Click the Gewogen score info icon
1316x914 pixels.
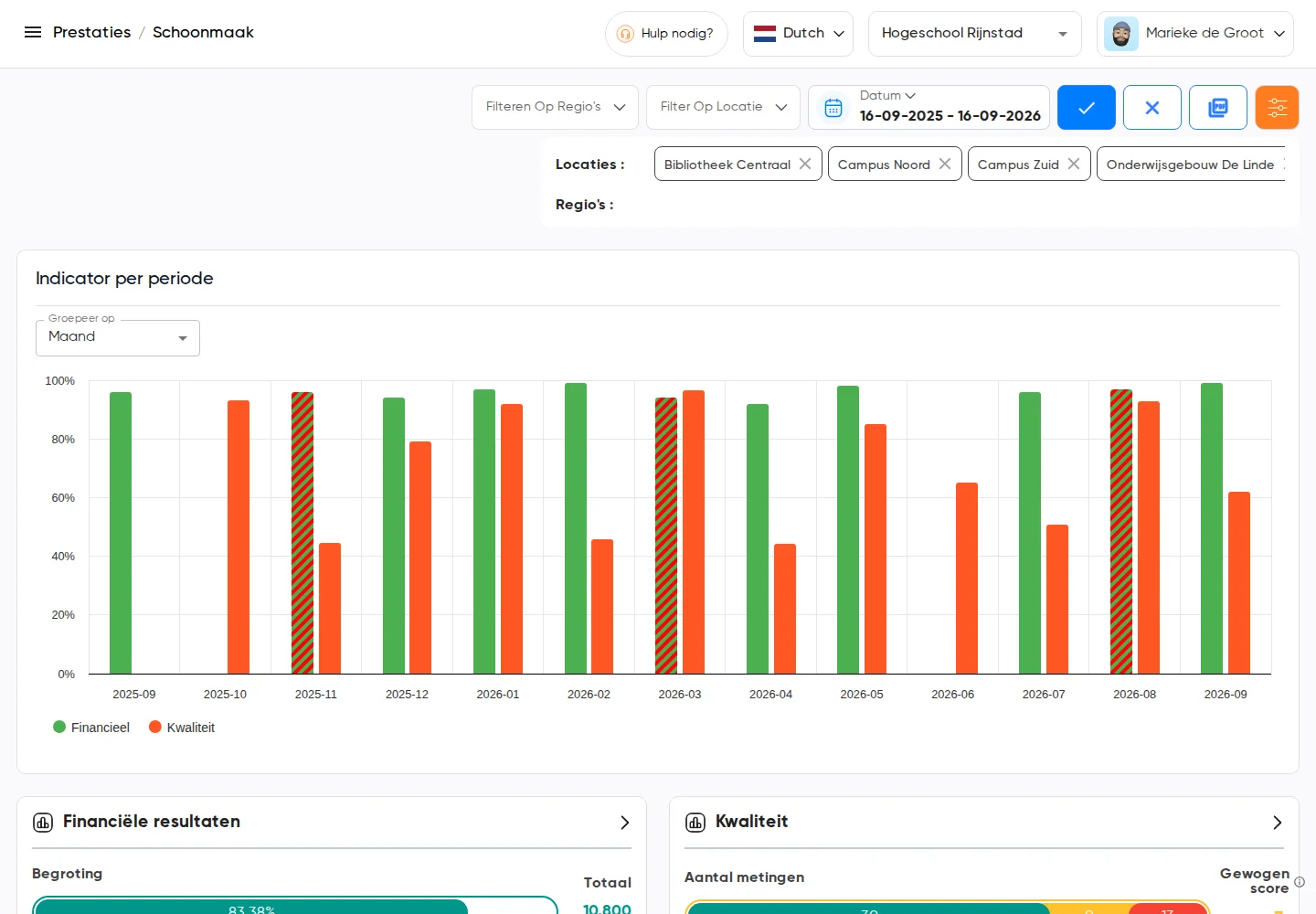(x=1300, y=882)
